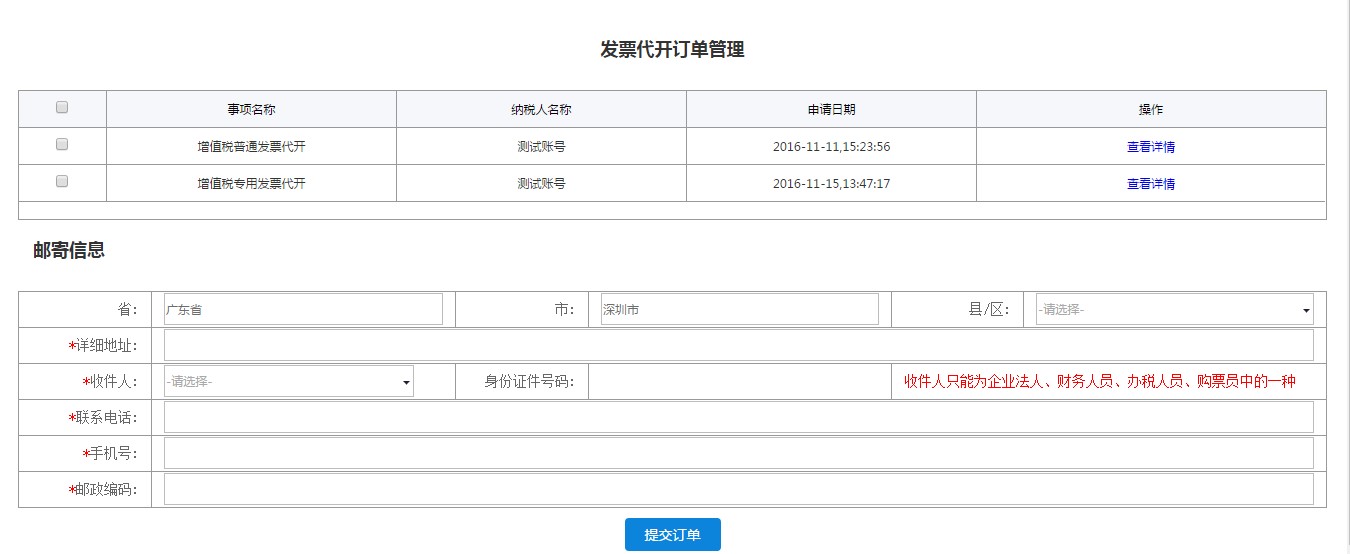Click the 操作 column header
This screenshot has width=1350, height=554.
(1150, 110)
